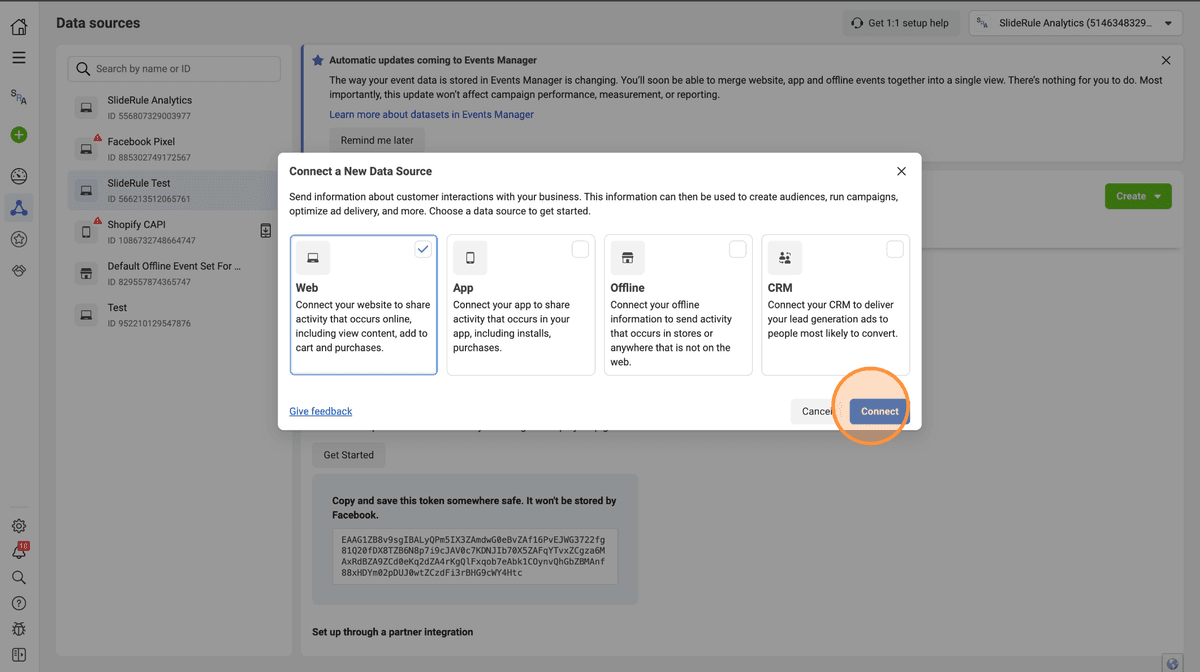
Task: Check the App data source checkbox
Action: click(580, 249)
